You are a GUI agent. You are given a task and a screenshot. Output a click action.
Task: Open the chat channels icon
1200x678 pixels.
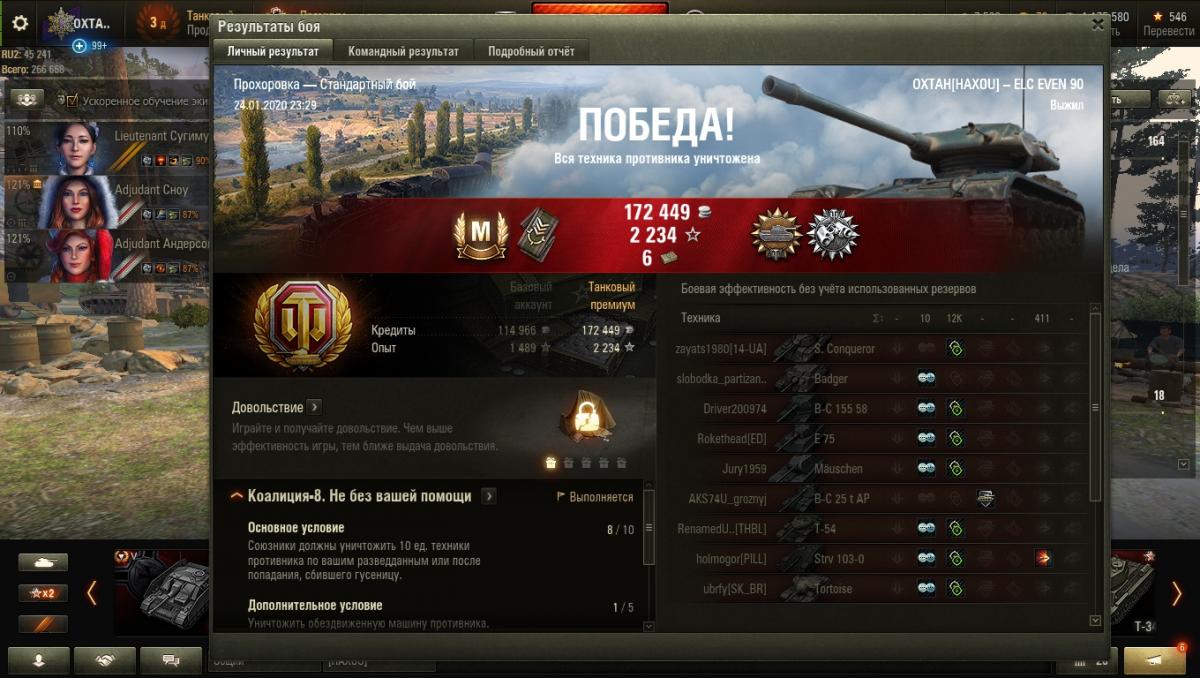coord(170,660)
